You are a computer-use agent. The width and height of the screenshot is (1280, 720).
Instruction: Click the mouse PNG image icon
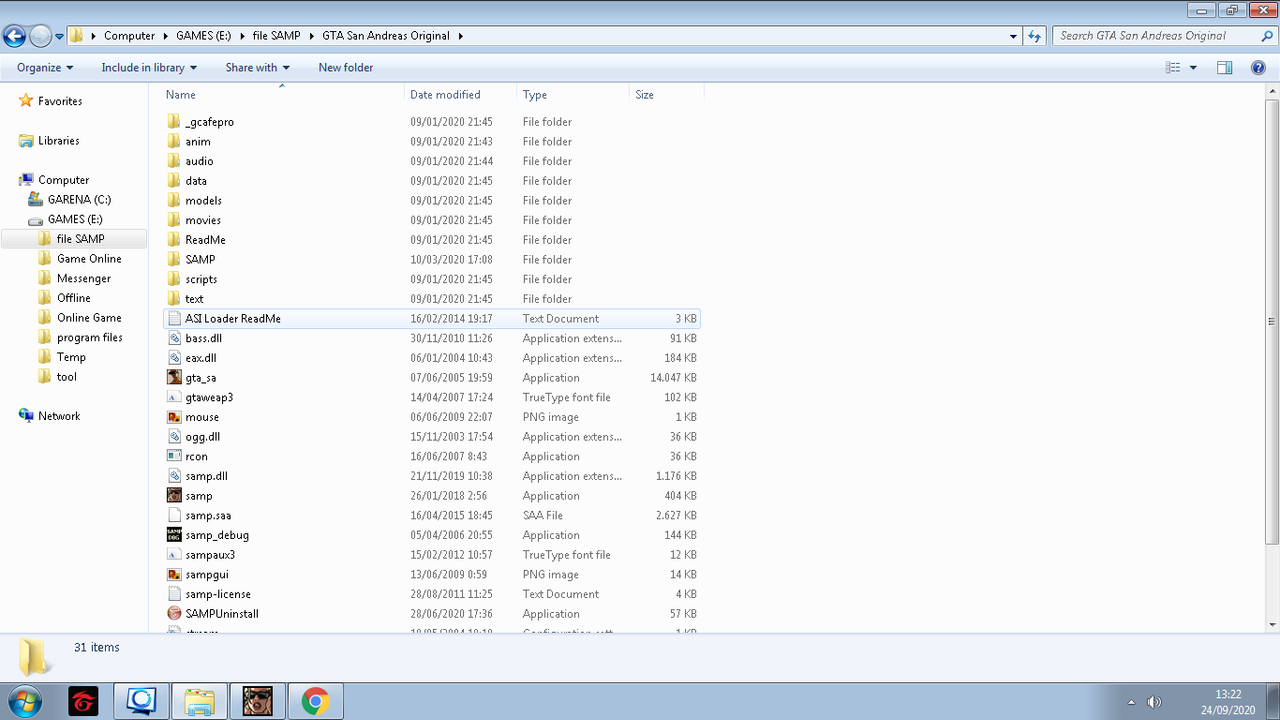point(175,417)
